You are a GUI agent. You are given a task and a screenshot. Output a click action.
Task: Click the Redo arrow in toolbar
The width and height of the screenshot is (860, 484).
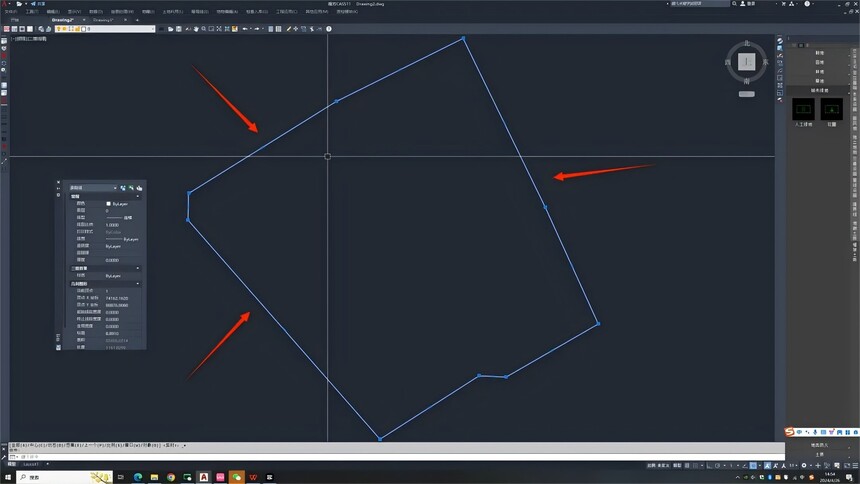[x=256, y=29]
